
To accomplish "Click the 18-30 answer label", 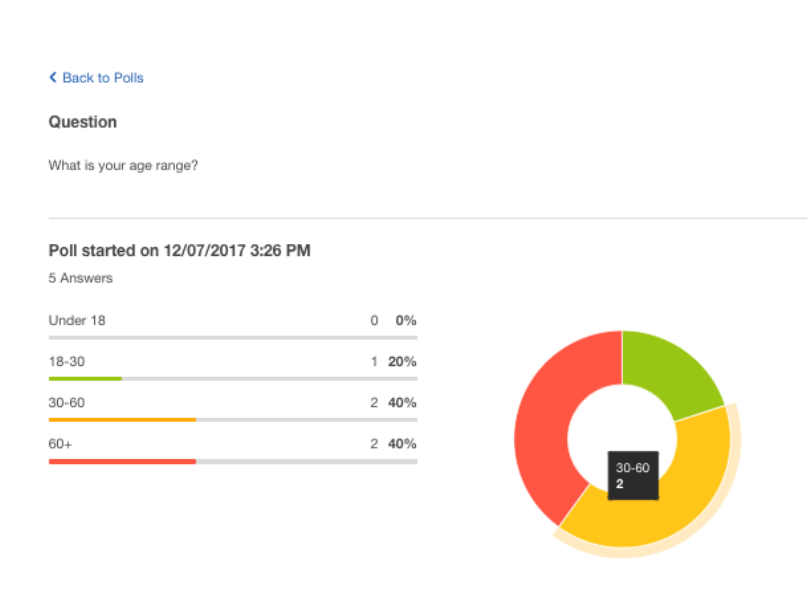I will [x=67, y=361].
